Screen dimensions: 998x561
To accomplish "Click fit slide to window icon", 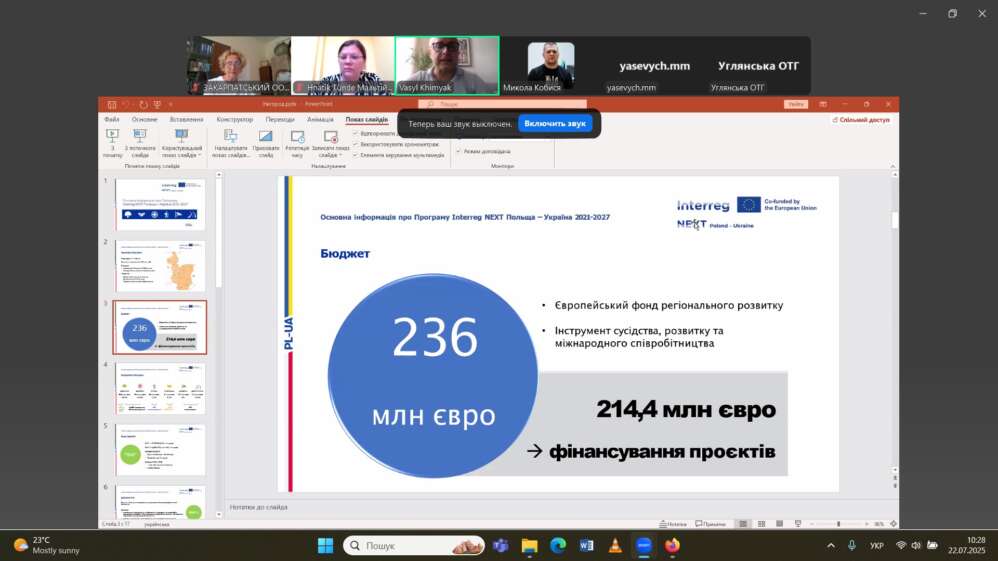I will point(894,524).
